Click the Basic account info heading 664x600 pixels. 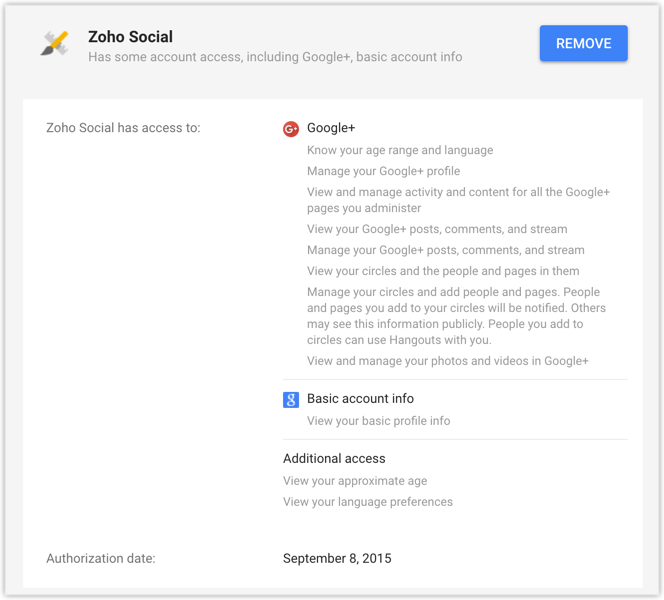(x=360, y=398)
